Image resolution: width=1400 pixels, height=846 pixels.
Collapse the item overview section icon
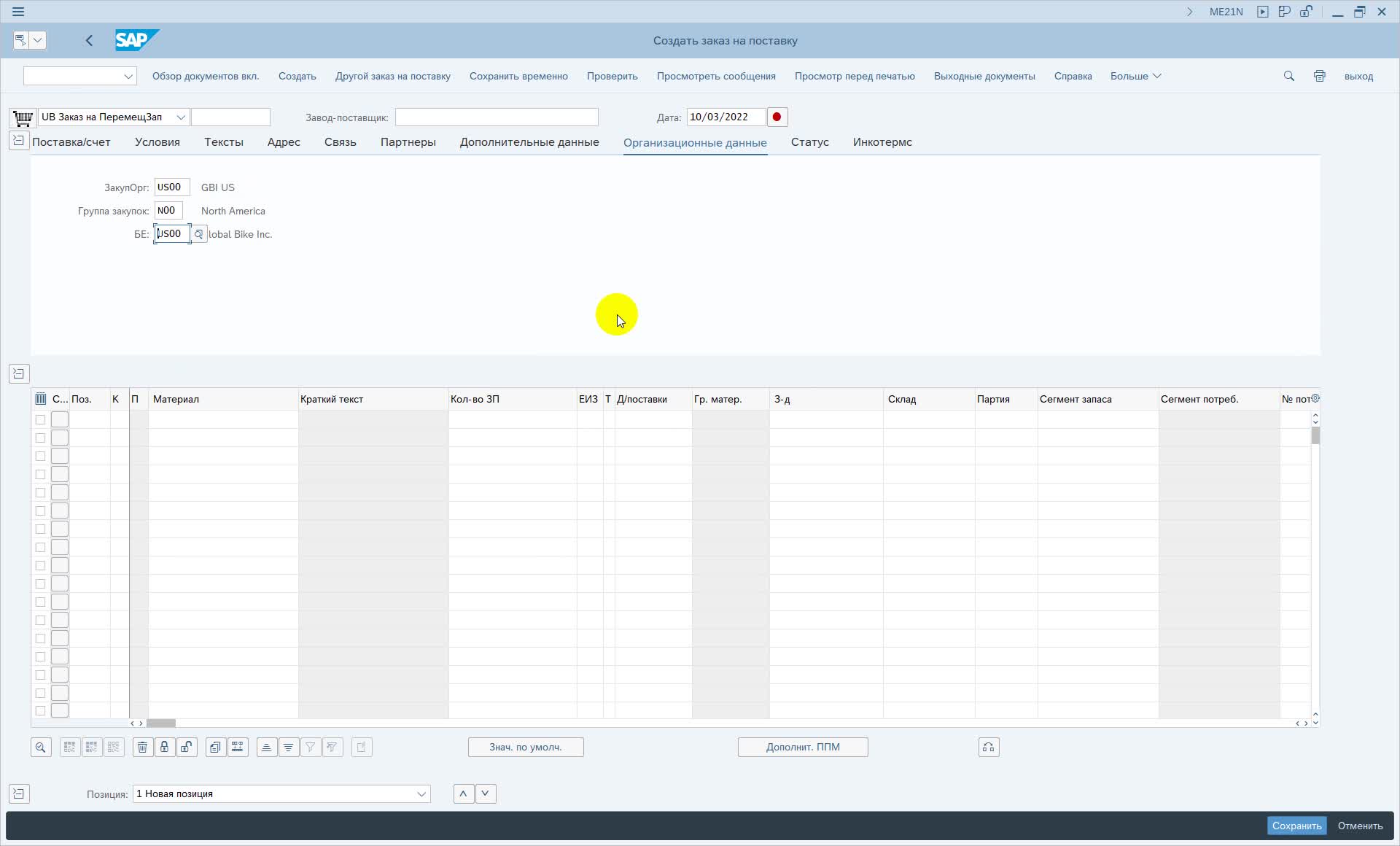[19, 373]
